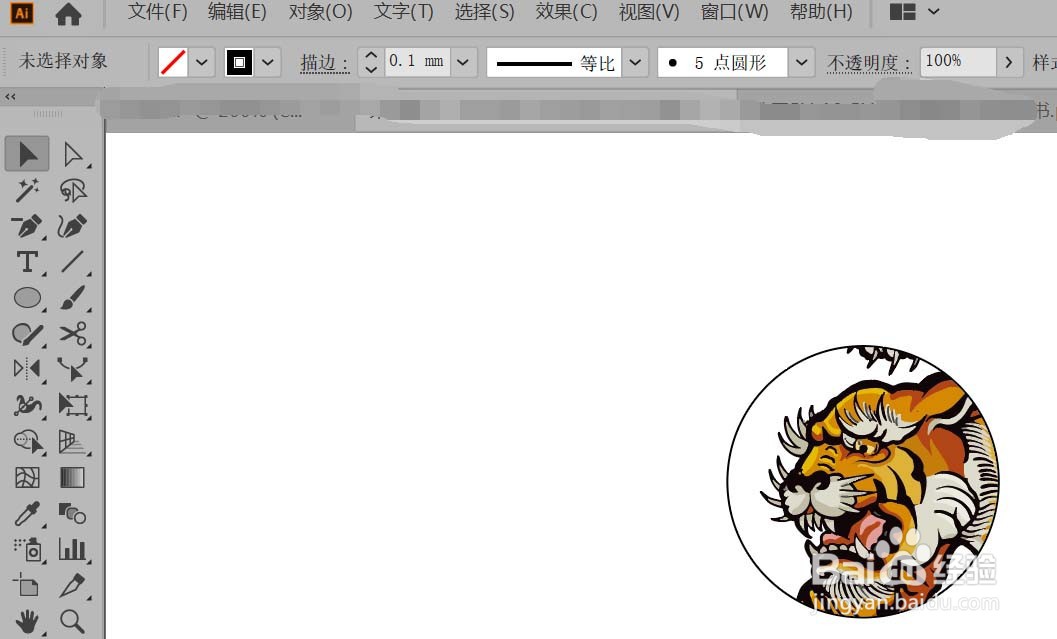
Task: Pick the Eyedropper tool
Action: tap(27, 514)
